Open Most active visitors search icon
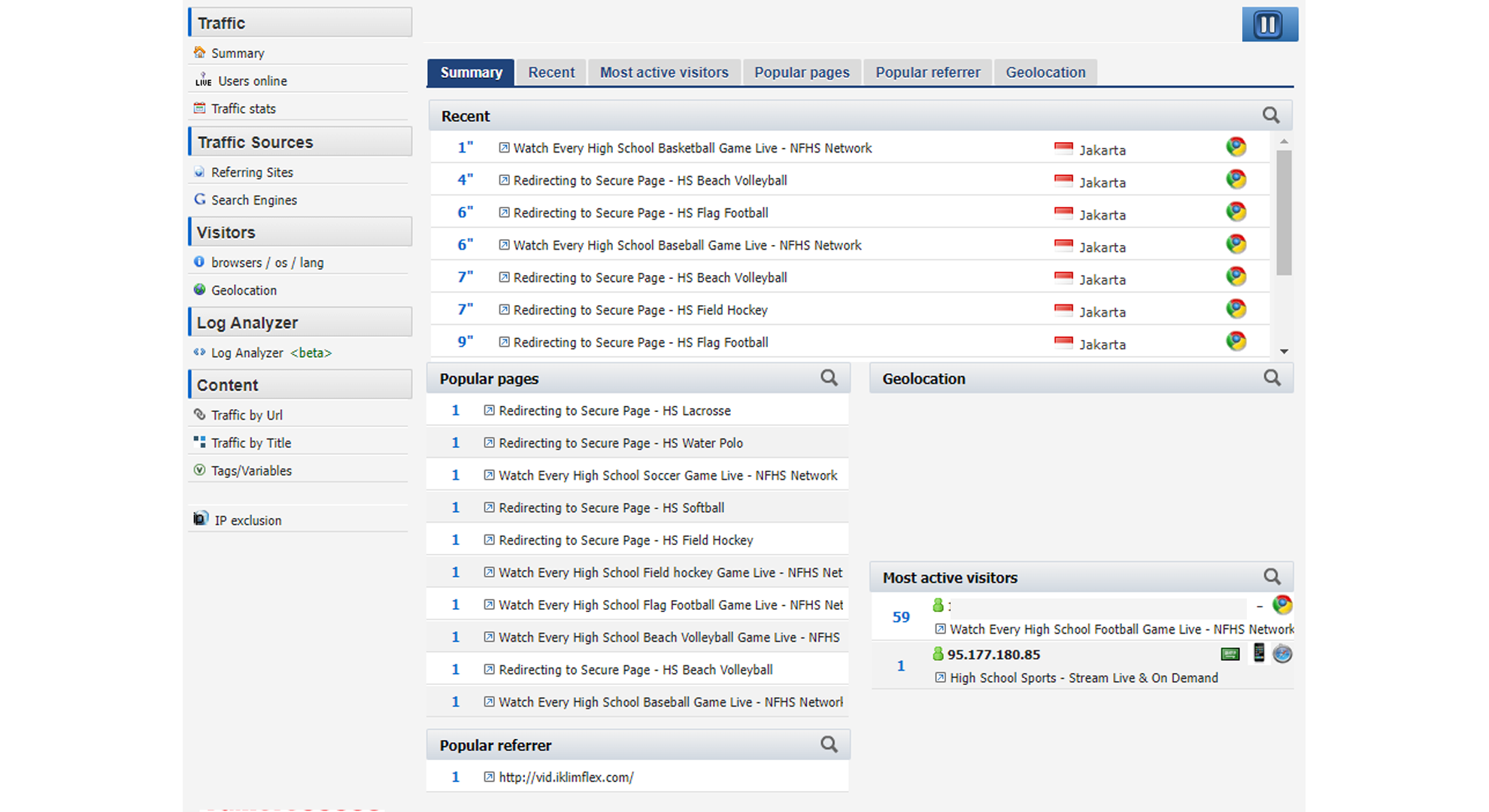The width and height of the screenshot is (1489, 812). pyautogui.click(x=1272, y=577)
